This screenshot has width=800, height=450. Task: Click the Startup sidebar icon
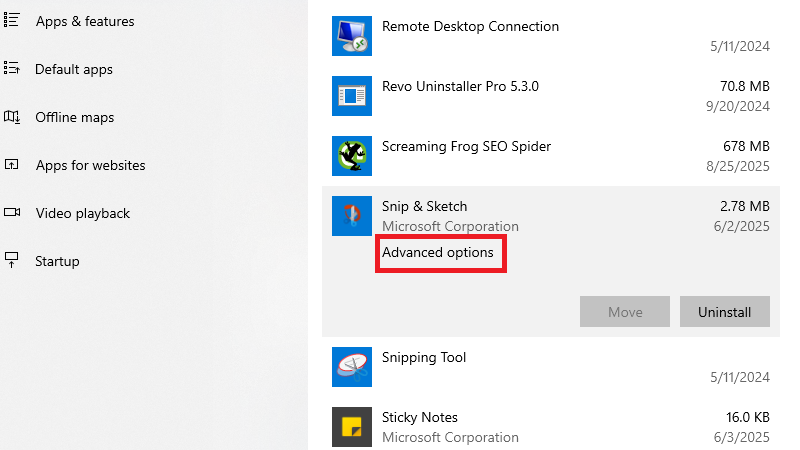12,261
